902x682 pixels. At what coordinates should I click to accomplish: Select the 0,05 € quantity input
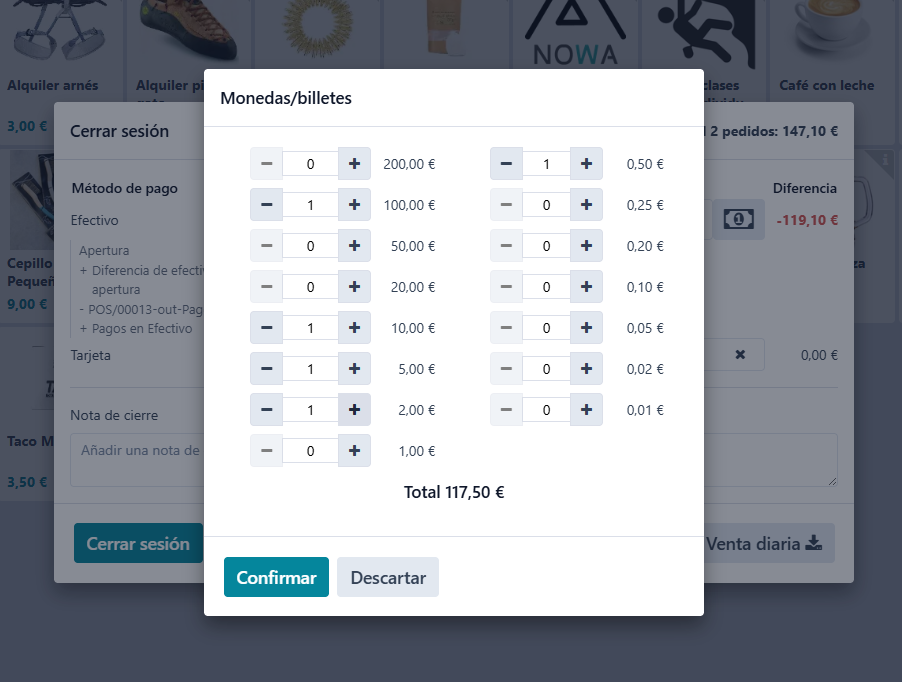click(x=546, y=328)
